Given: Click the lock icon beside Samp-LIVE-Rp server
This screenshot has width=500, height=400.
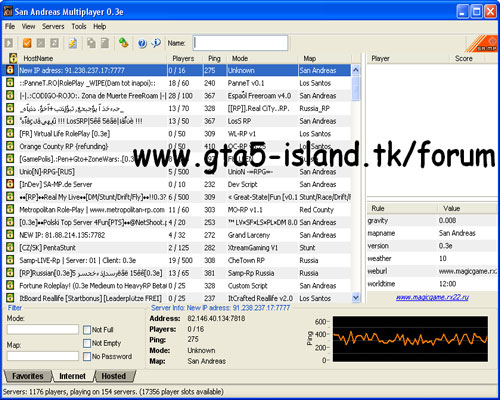Looking at the screenshot, I should pyautogui.click(x=10, y=260).
